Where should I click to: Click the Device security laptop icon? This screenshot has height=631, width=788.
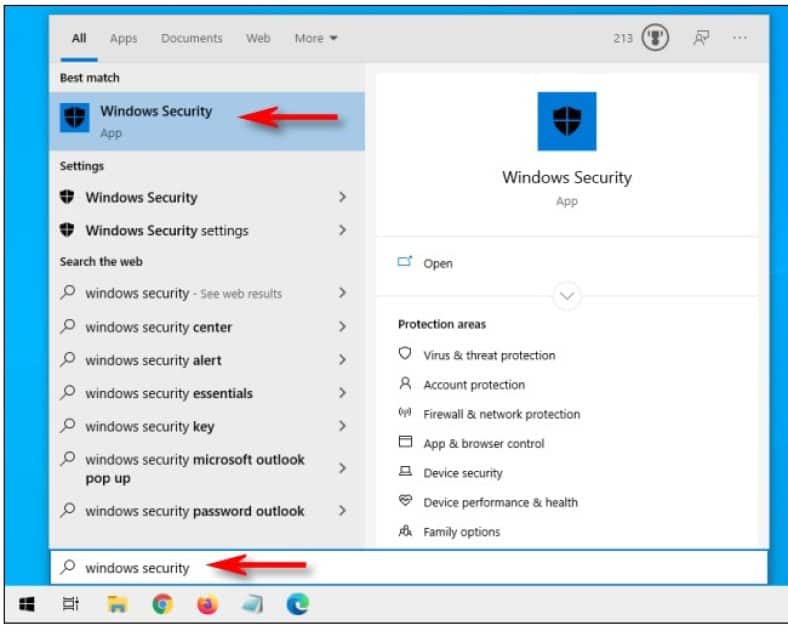point(405,471)
